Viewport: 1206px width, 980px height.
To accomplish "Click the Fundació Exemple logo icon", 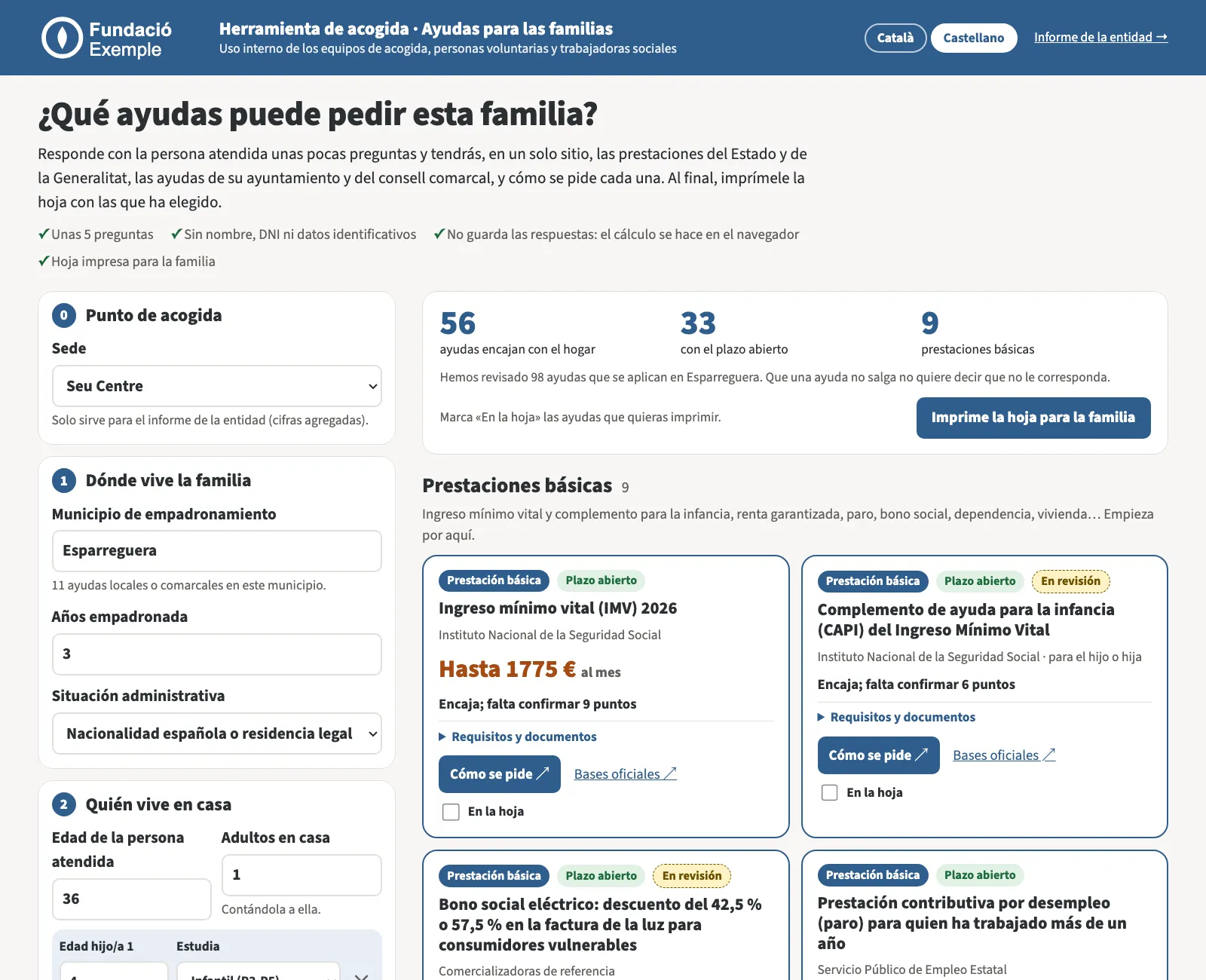I will 62,38.
